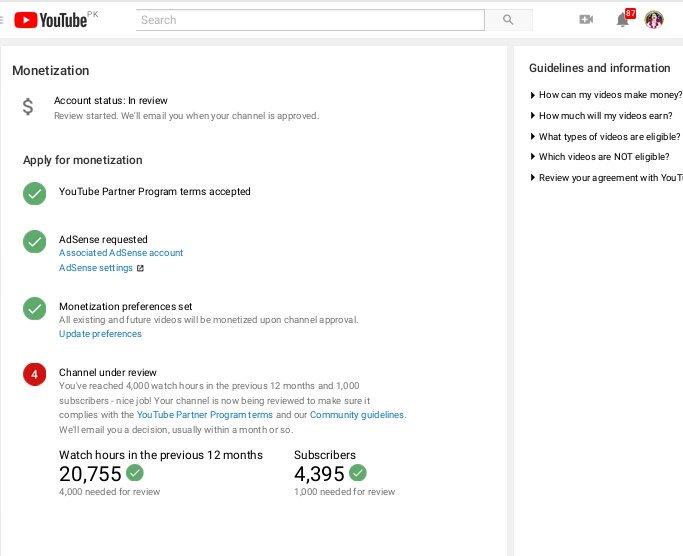
Task: Click the Update preferences link
Action: click(x=100, y=334)
